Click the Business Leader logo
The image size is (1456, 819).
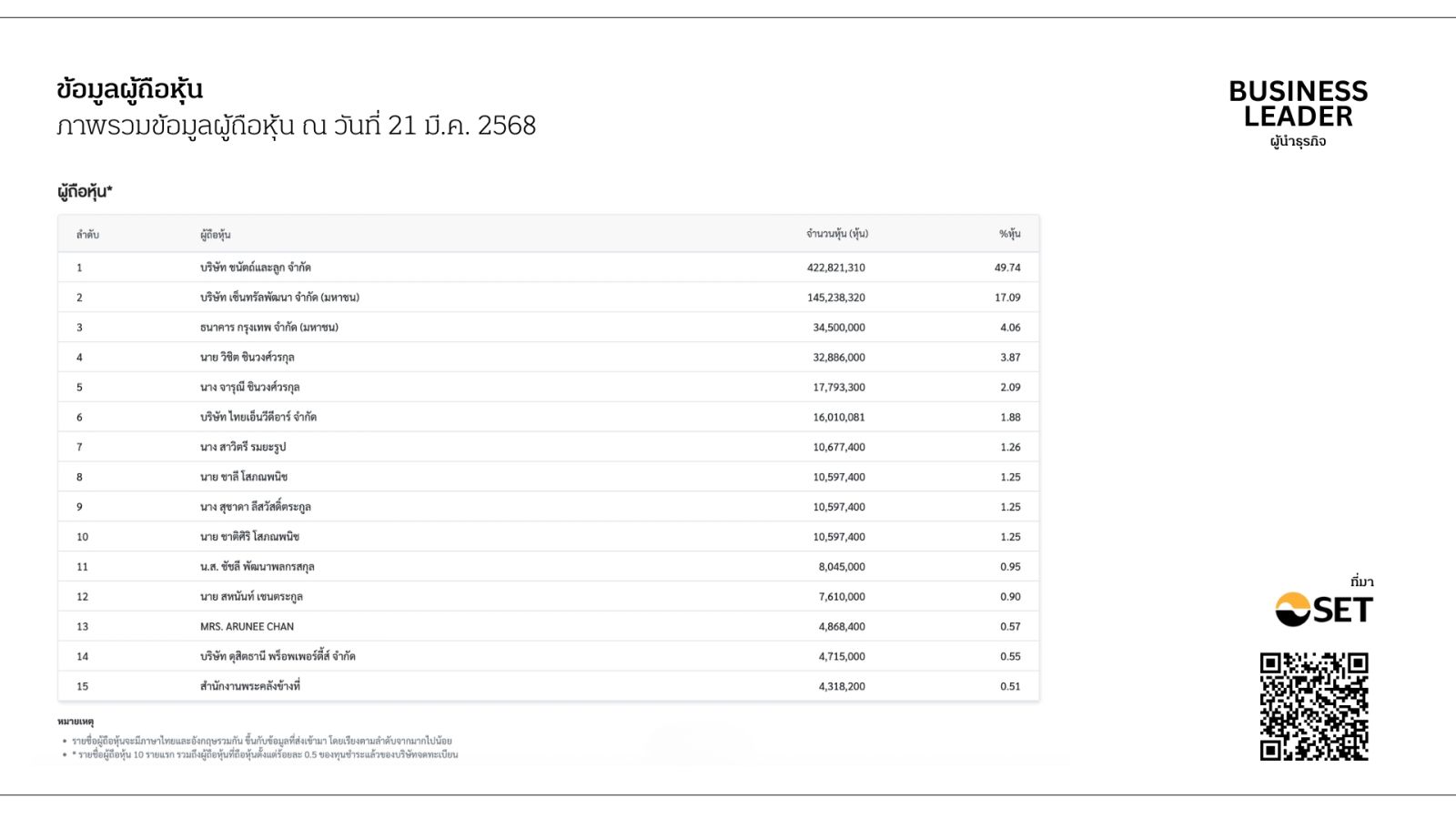tap(1298, 104)
